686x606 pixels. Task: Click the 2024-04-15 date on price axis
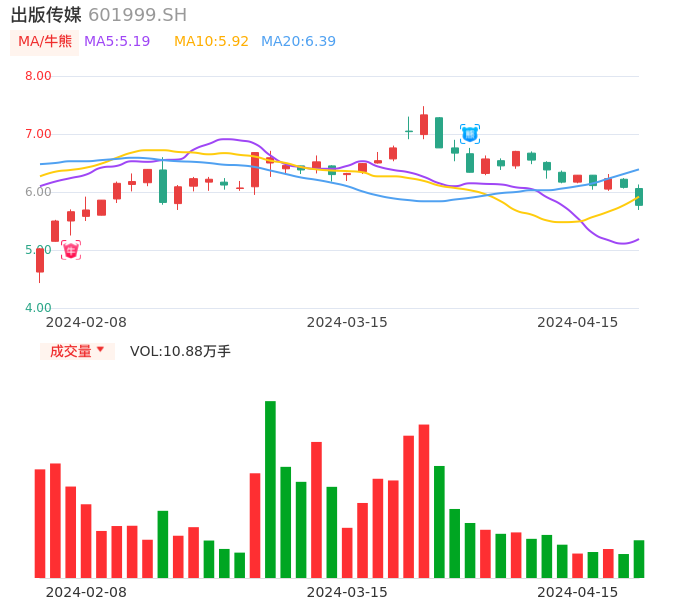coord(578,322)
